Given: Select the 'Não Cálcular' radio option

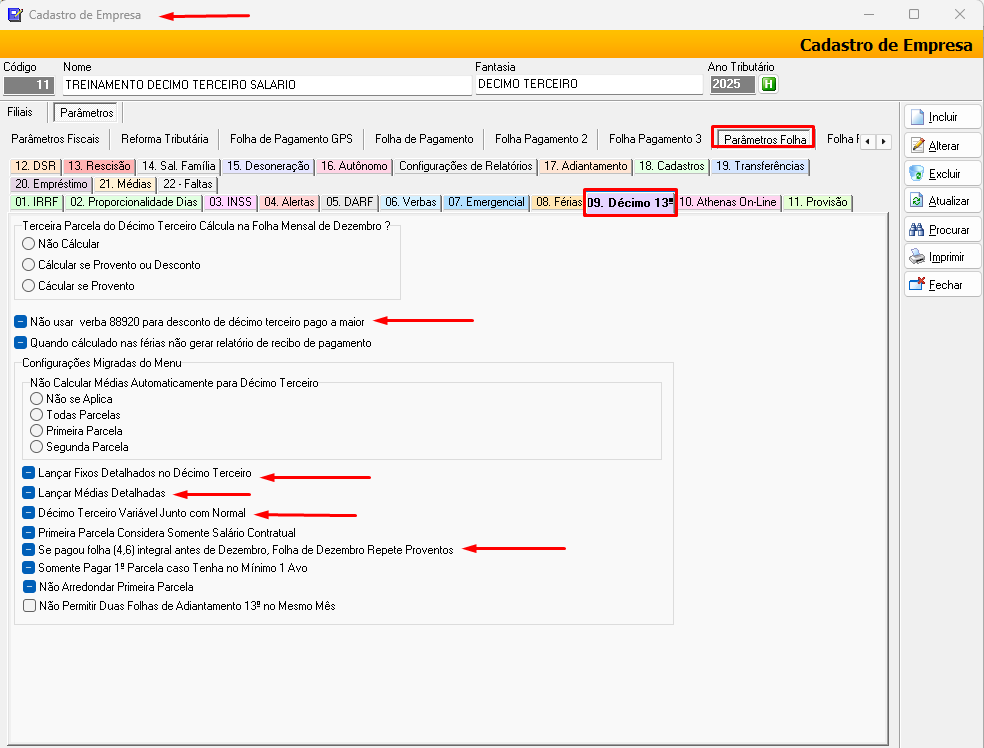Looking at the screenshot, I should [28, 244].
